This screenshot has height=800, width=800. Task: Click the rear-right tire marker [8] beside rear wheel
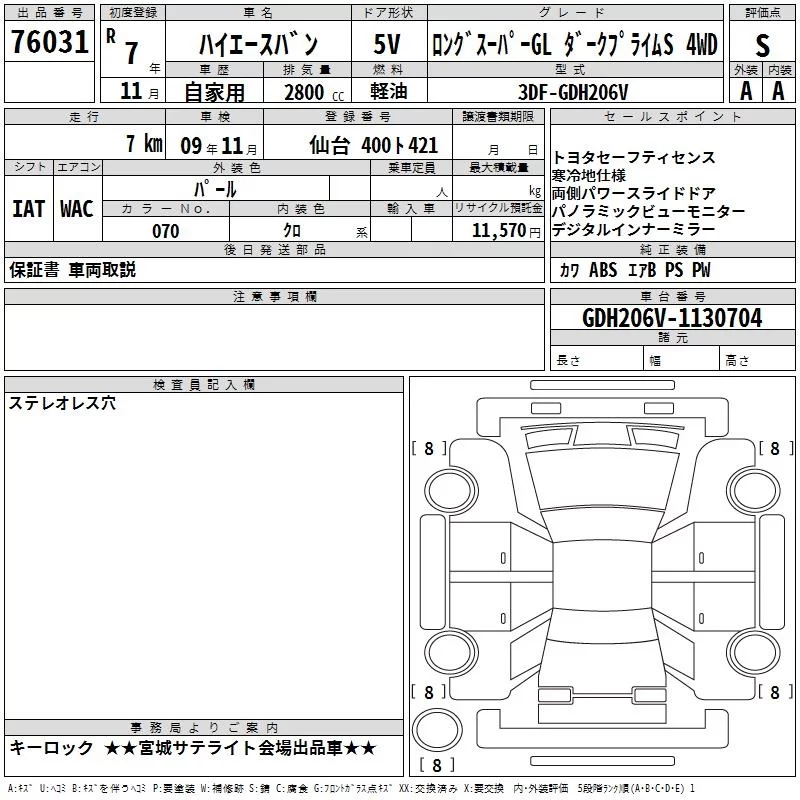click(774, 692)
